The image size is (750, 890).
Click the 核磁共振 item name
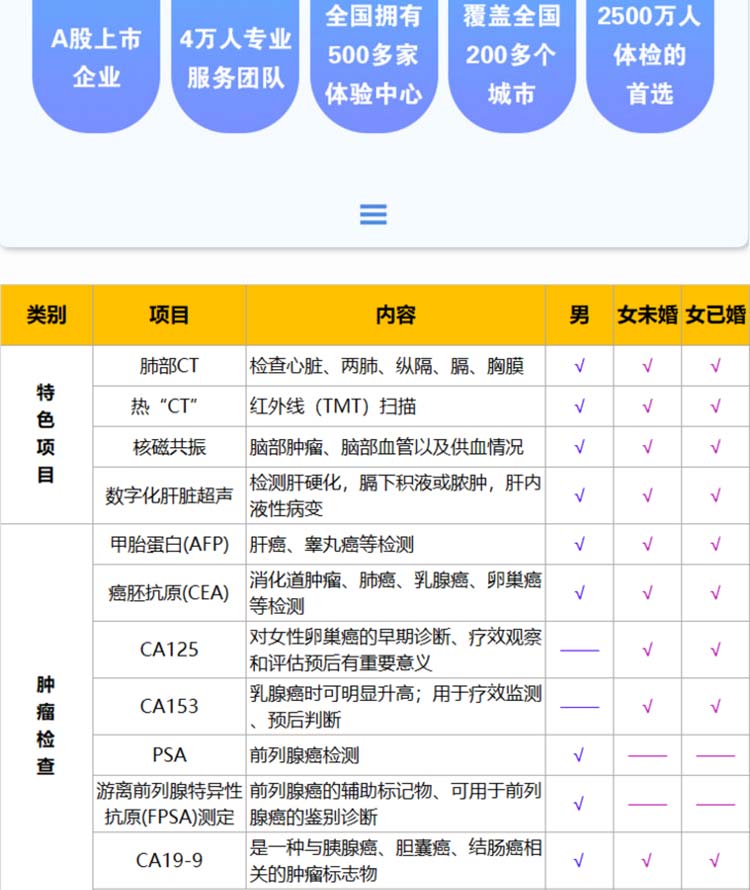tap(169, 446)
